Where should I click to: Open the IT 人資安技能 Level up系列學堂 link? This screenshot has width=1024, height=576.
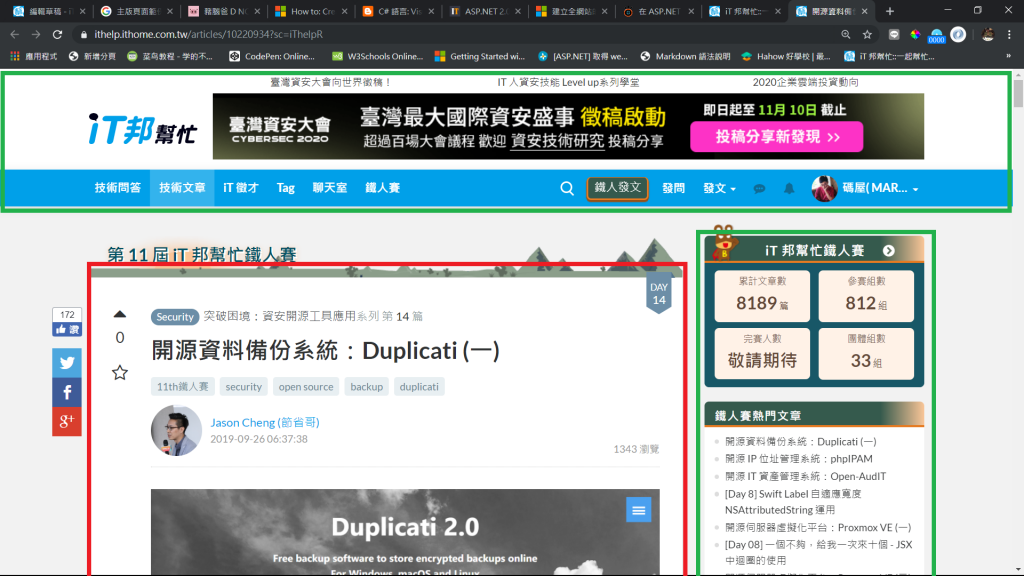(x=568, y=82)
